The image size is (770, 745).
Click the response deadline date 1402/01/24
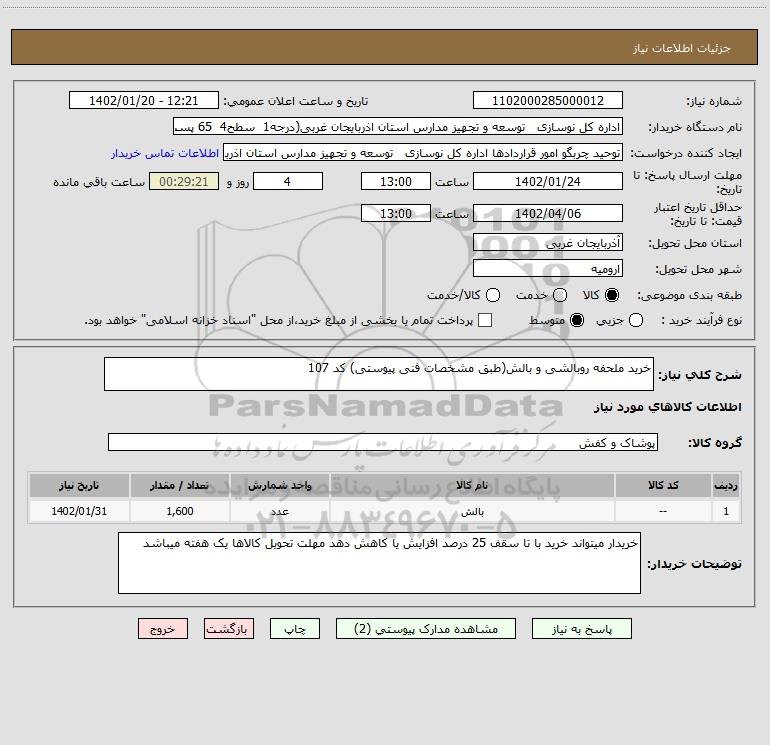click(x=548, y=181)
